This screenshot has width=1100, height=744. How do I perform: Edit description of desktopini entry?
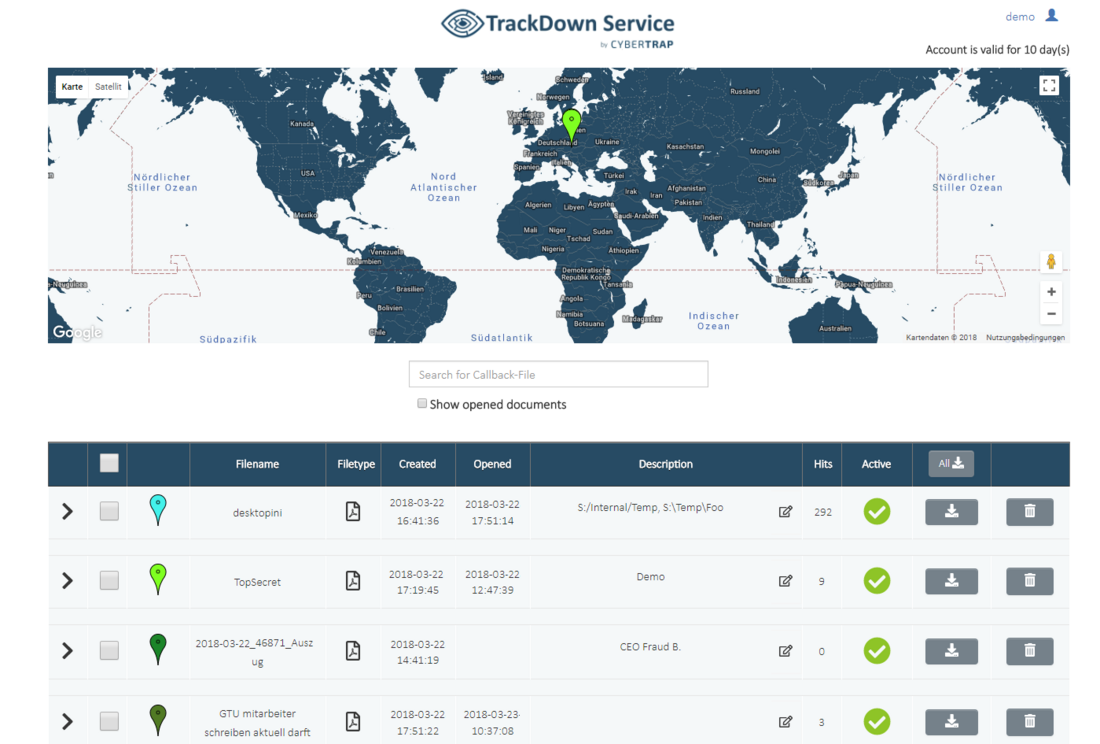coord(785,512)
